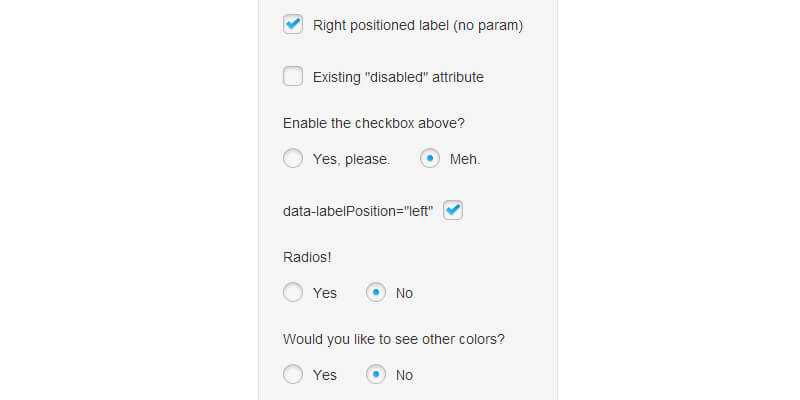Uncheck the data-labelPosition="left" checkbox
The height and width of the screenshot is (400, 800).
(x=453, y=211)
